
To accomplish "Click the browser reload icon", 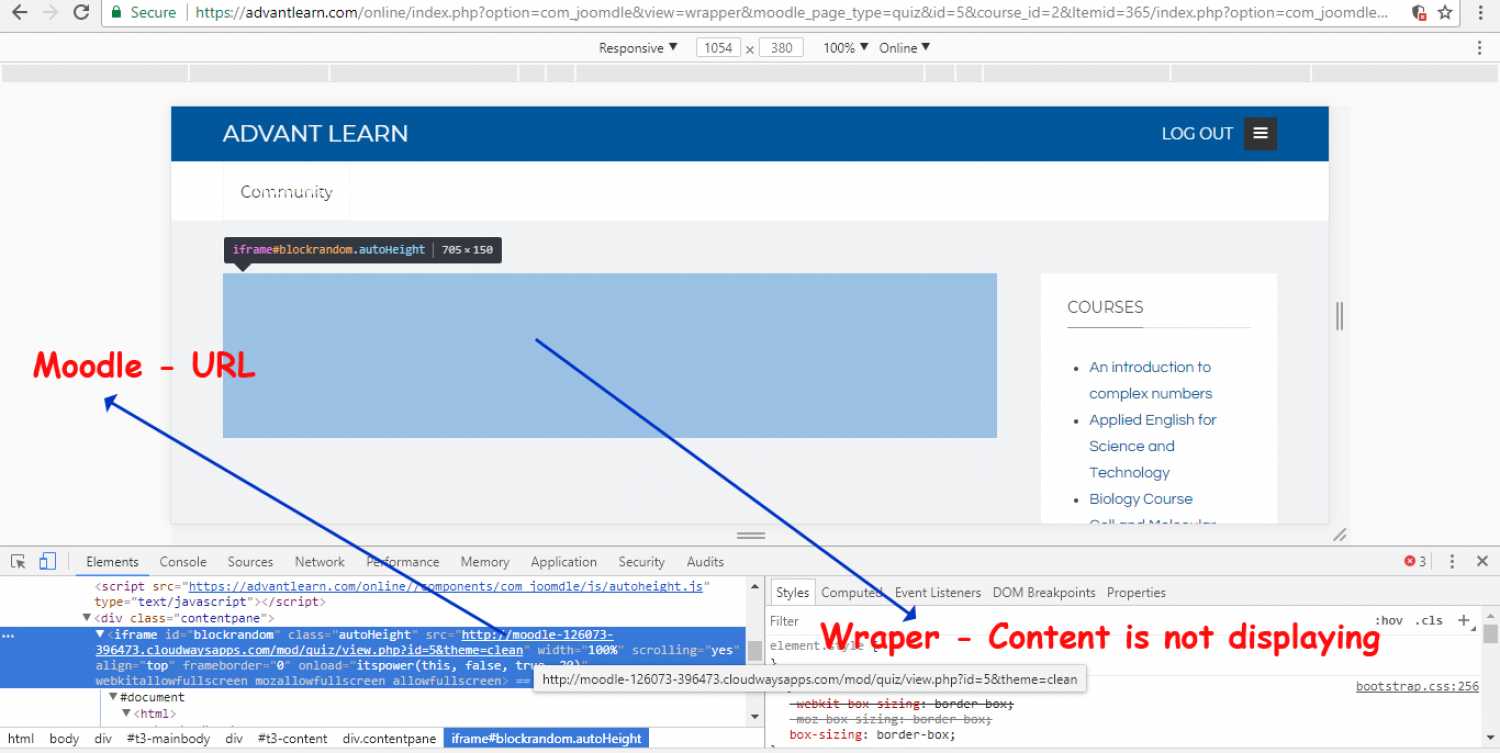I will tap(82, 13).
